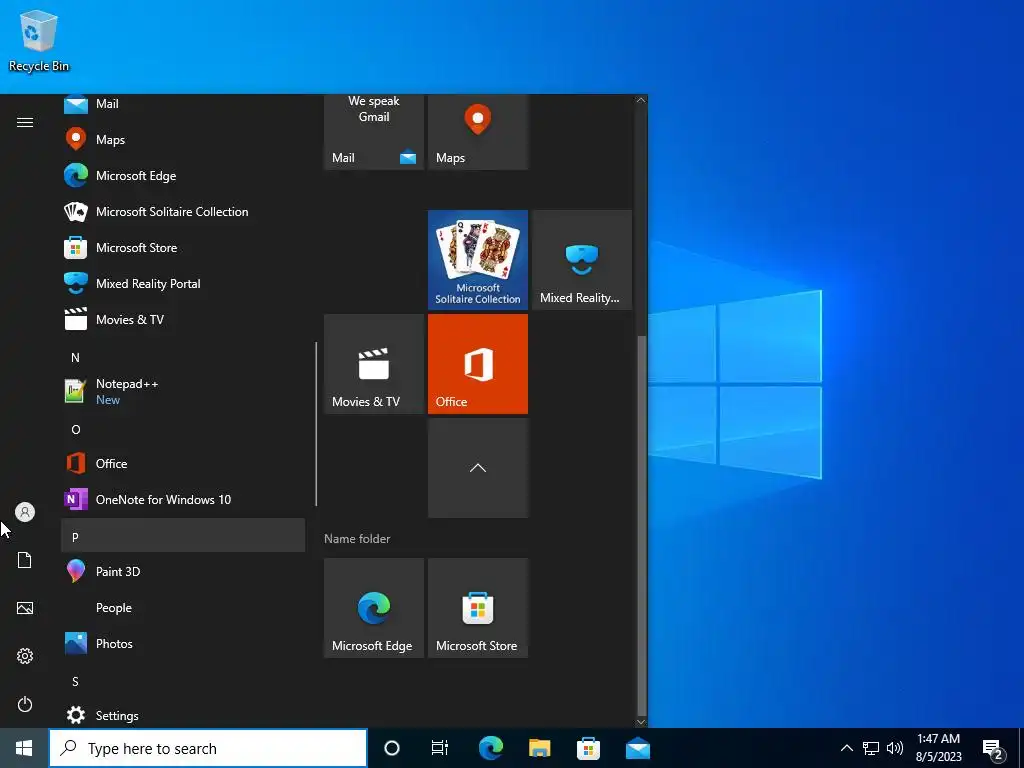Open the orange Office tile
Viewport: 1024px width, 768px height.
(478, 364)
